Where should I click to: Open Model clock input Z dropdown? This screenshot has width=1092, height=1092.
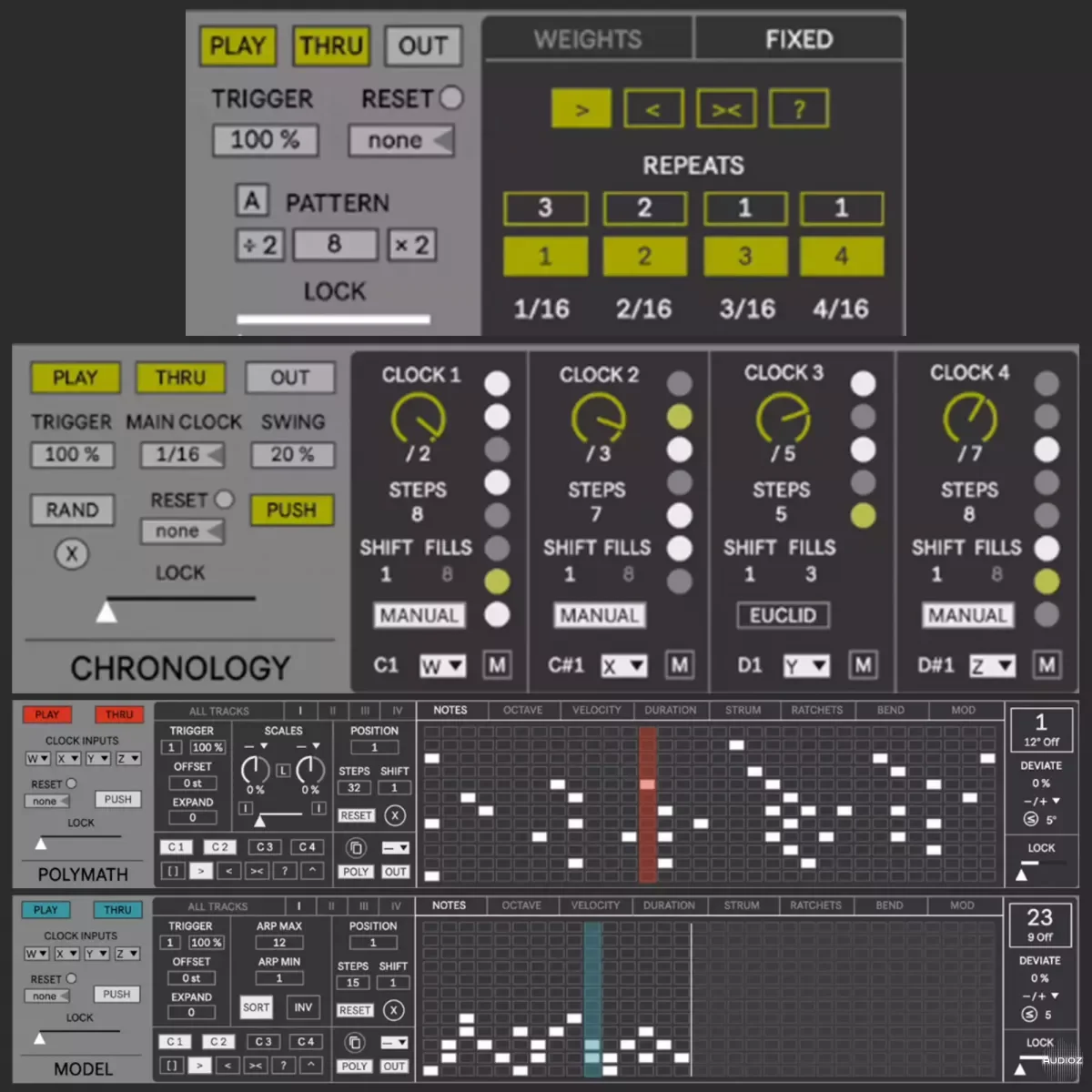(126, 954)
